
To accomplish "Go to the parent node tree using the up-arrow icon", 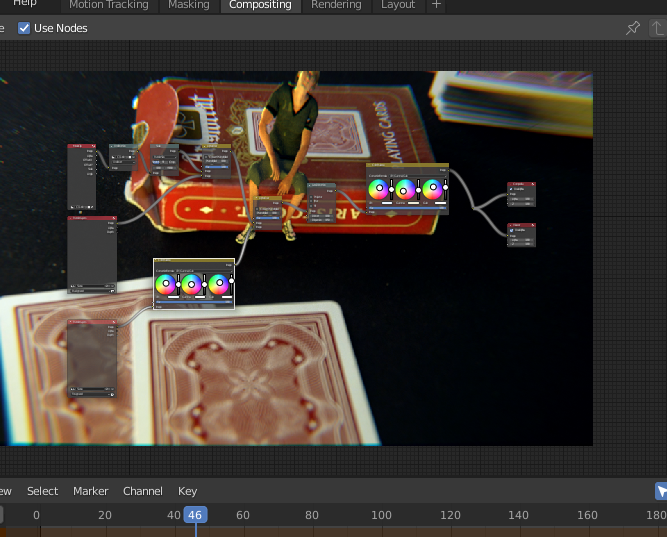I will tap(657, 28).
